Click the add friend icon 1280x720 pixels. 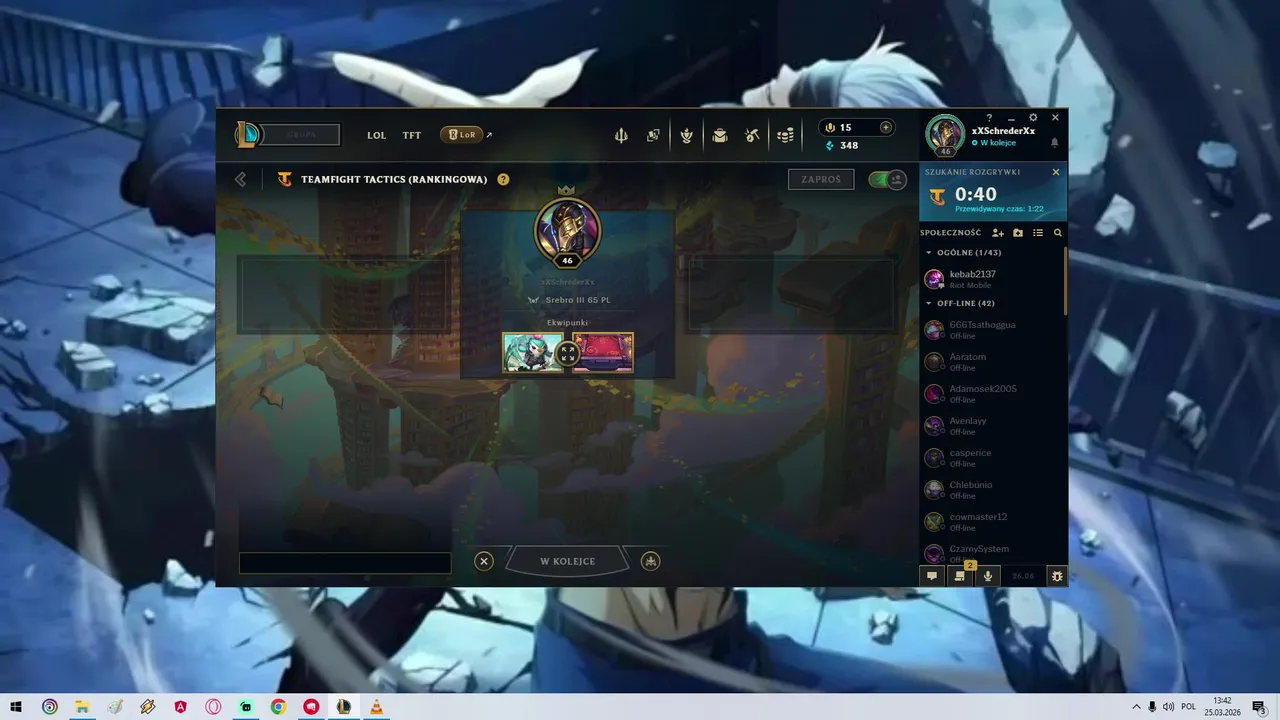(998, 233)
